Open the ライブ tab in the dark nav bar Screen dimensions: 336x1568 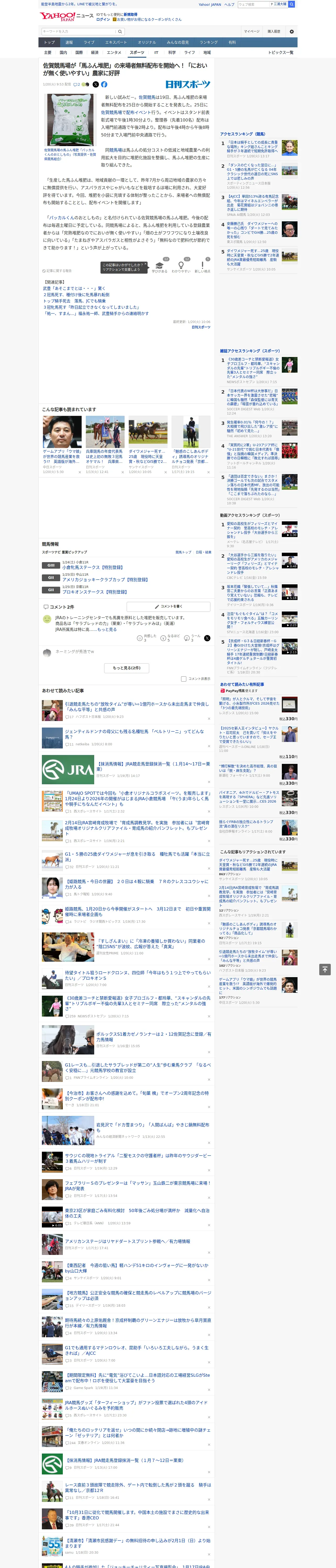[x=89, y=43]
